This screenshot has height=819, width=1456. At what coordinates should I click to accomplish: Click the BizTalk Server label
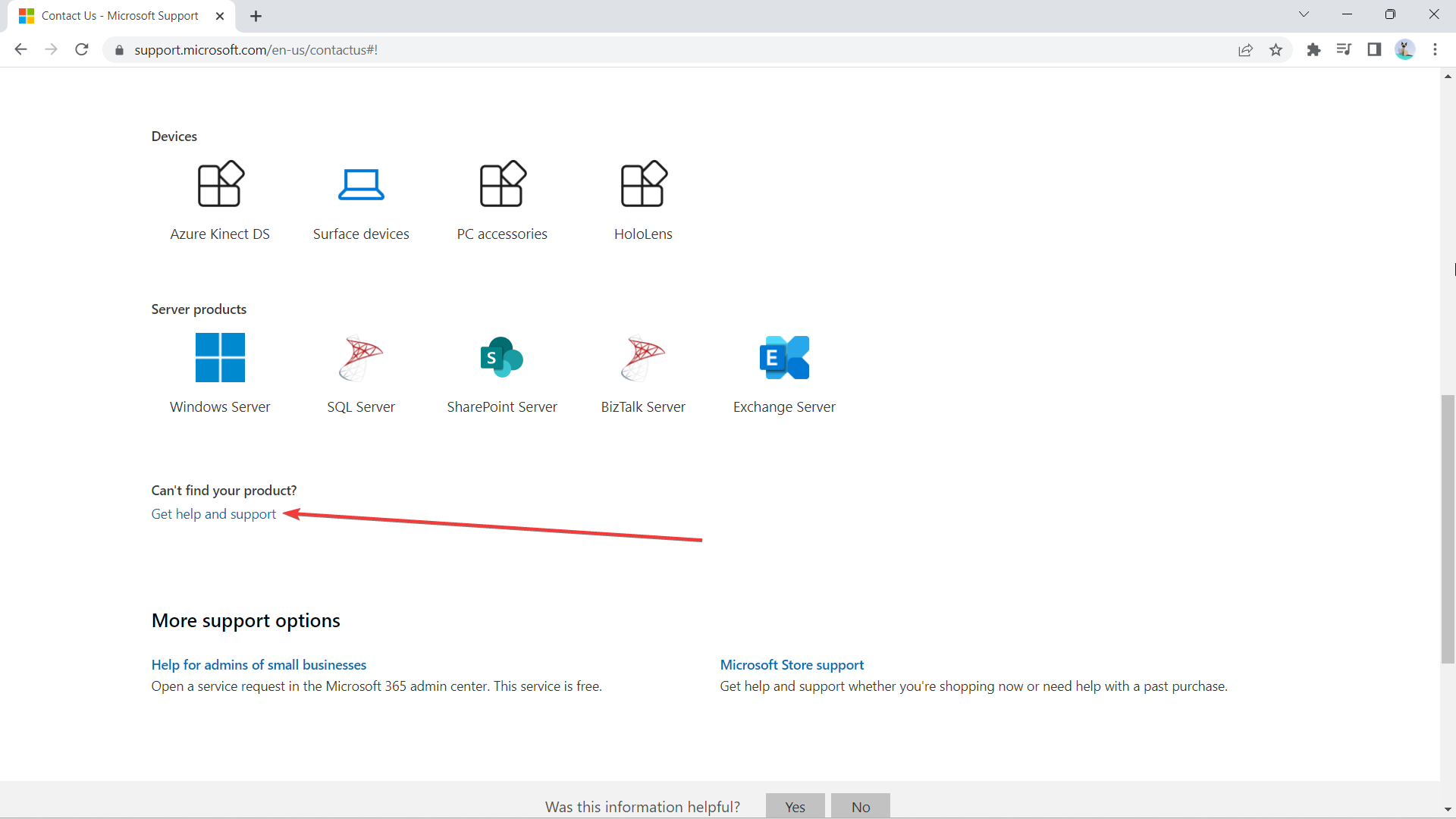tap(643, 407)
